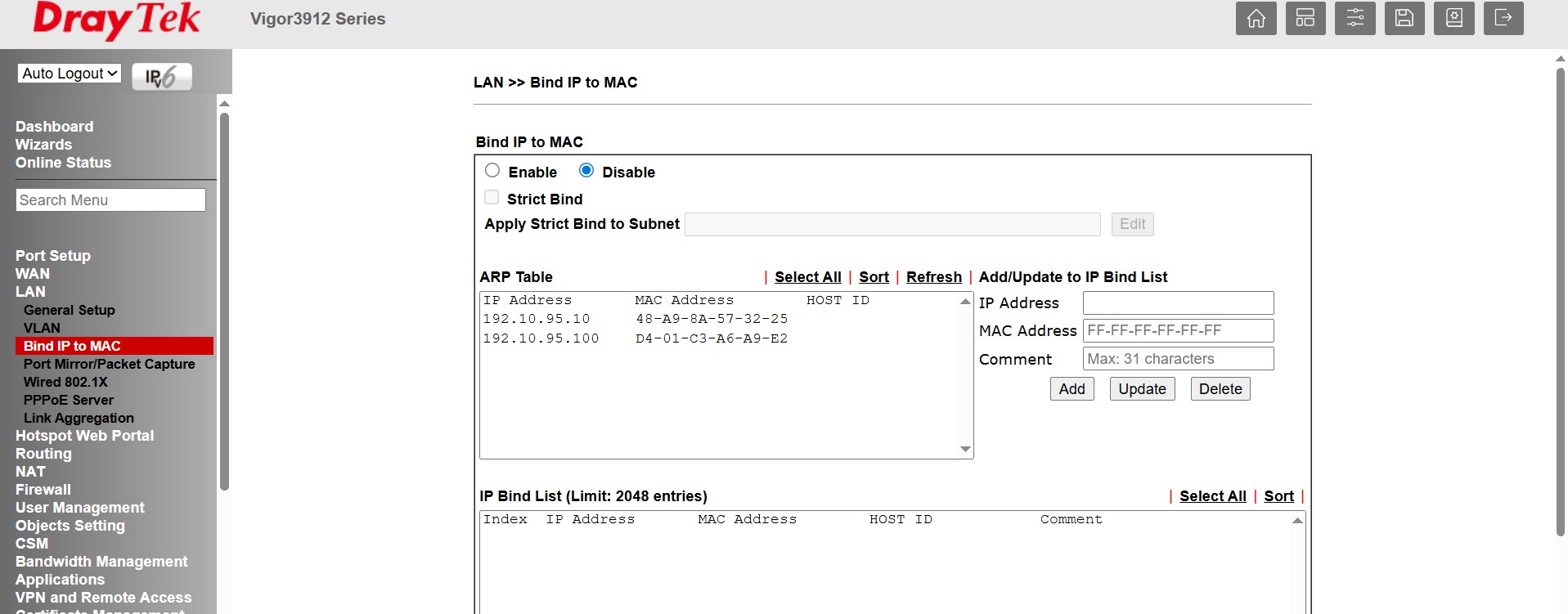
Task: Open Port Mirror/Packet Capture menu item
Action: 109,364
